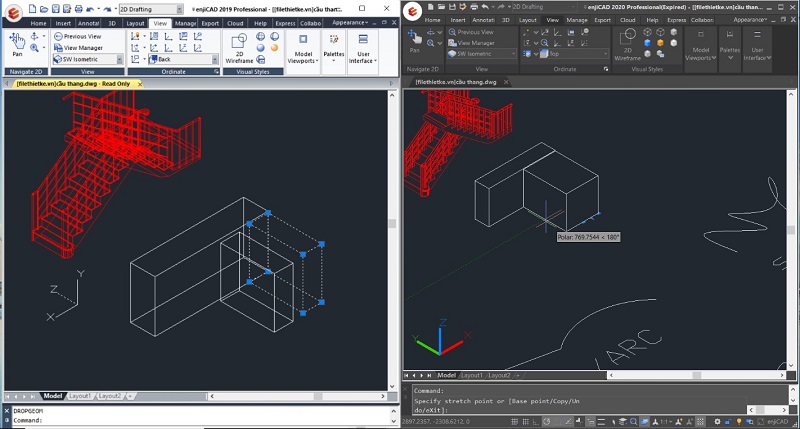This screenshot has height=429, width=800.
Task: Select 2D Wireframe visual style in the right window
Action: pos(627,45)
